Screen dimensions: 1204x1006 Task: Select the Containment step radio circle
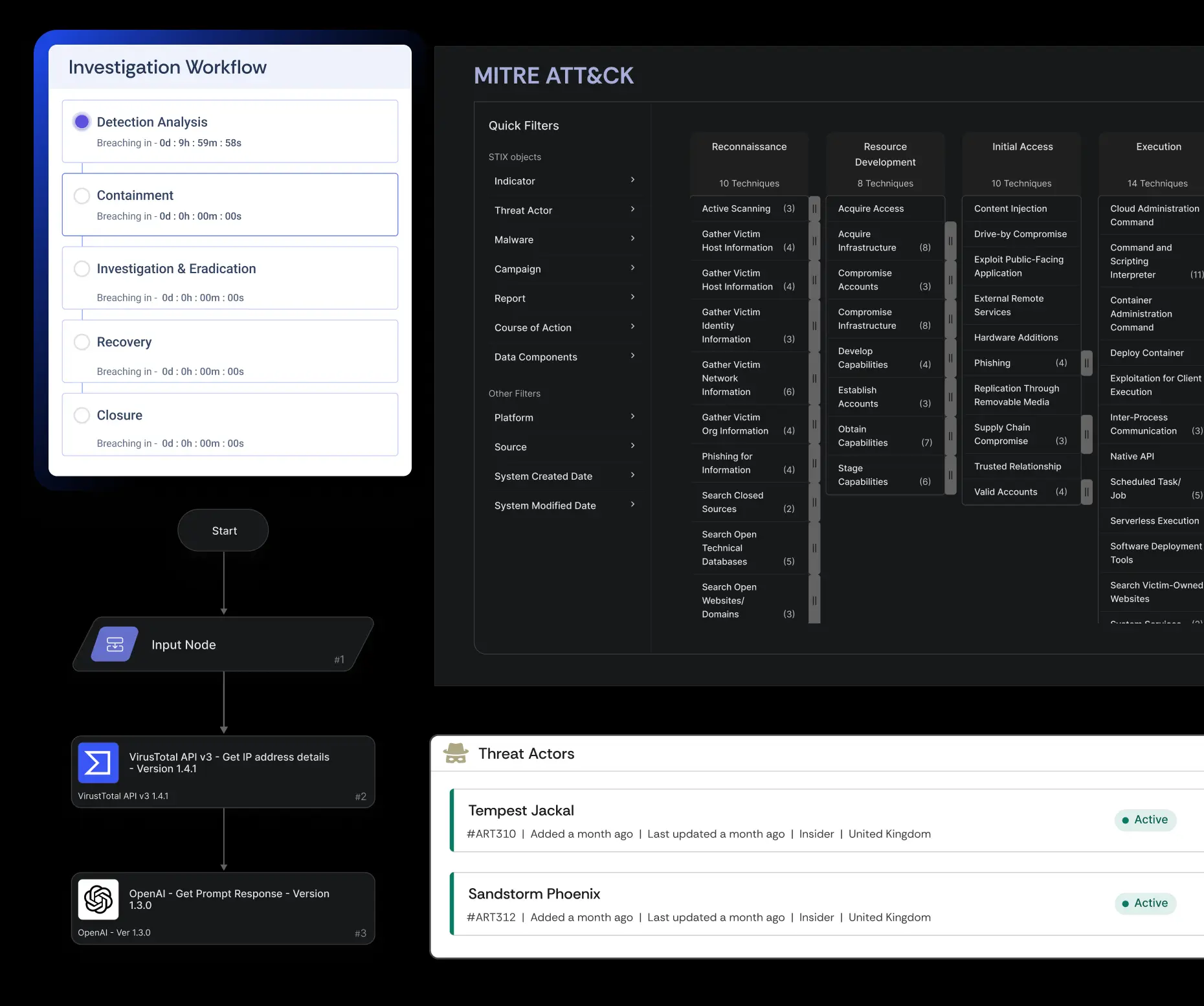(82, 195)
